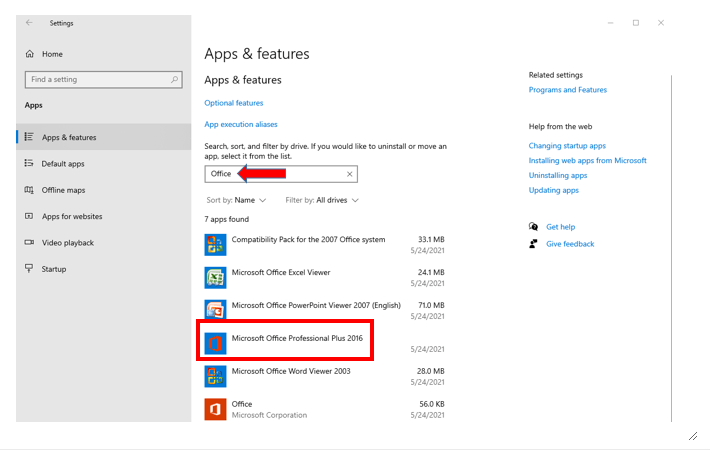Open the Optional features link
Viewport: 710px width, 455px height.
[x=234, y=103]
